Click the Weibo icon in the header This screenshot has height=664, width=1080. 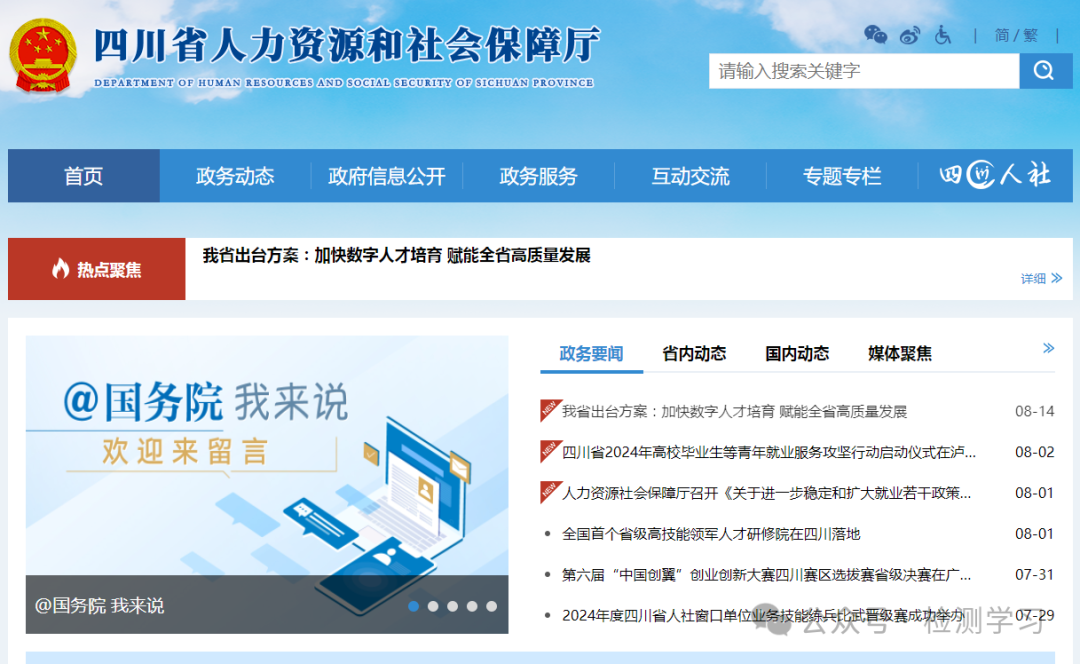coord(910,35)
